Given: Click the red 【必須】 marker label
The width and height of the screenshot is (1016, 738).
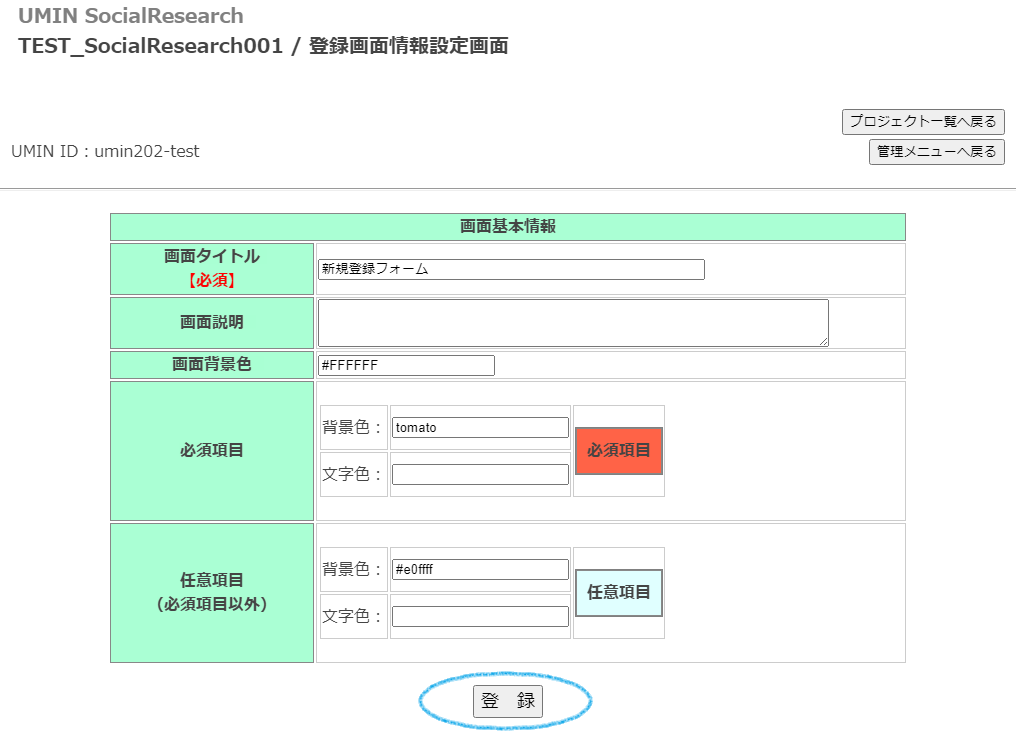Looking at the screenshot, I should pos(212,280).
